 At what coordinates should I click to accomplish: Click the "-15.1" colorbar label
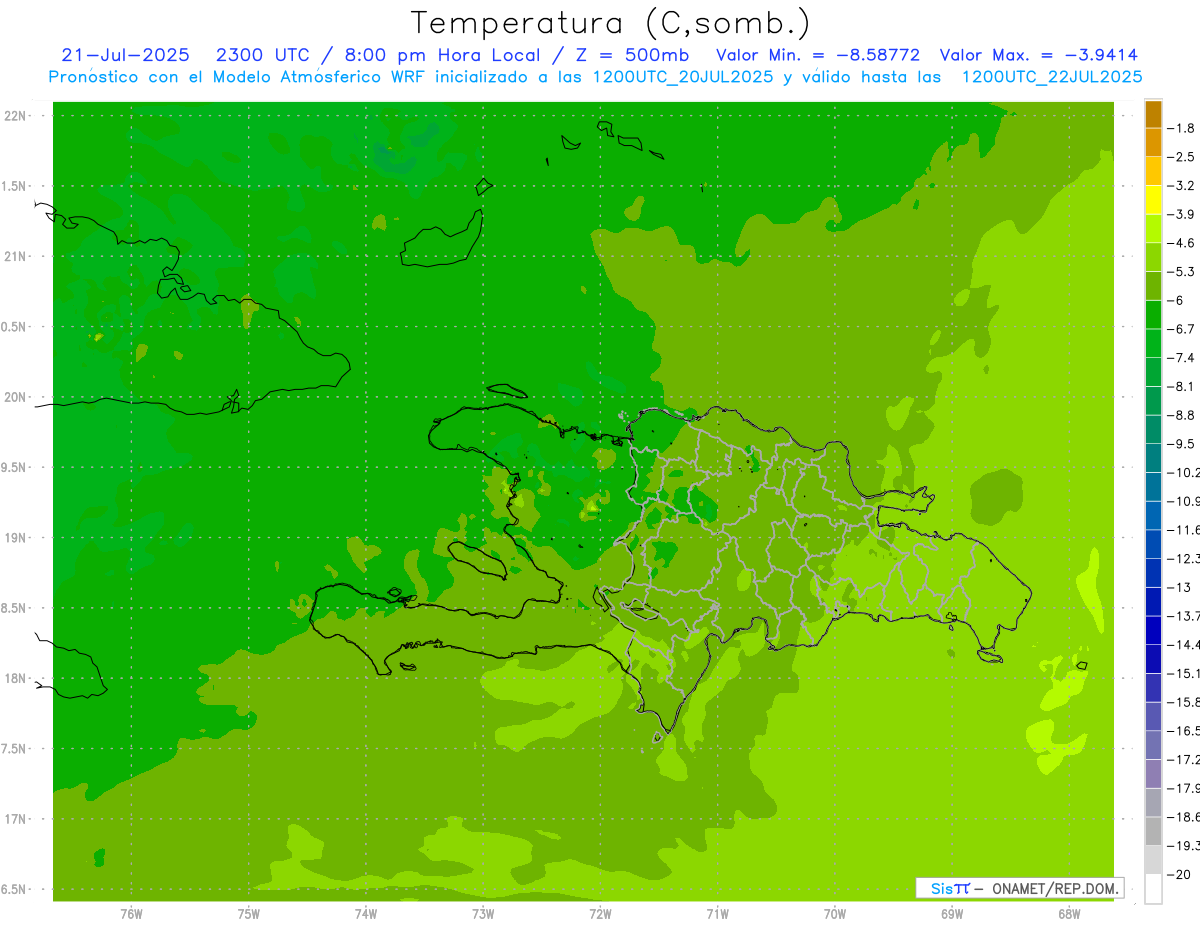tap(1185, 673)
